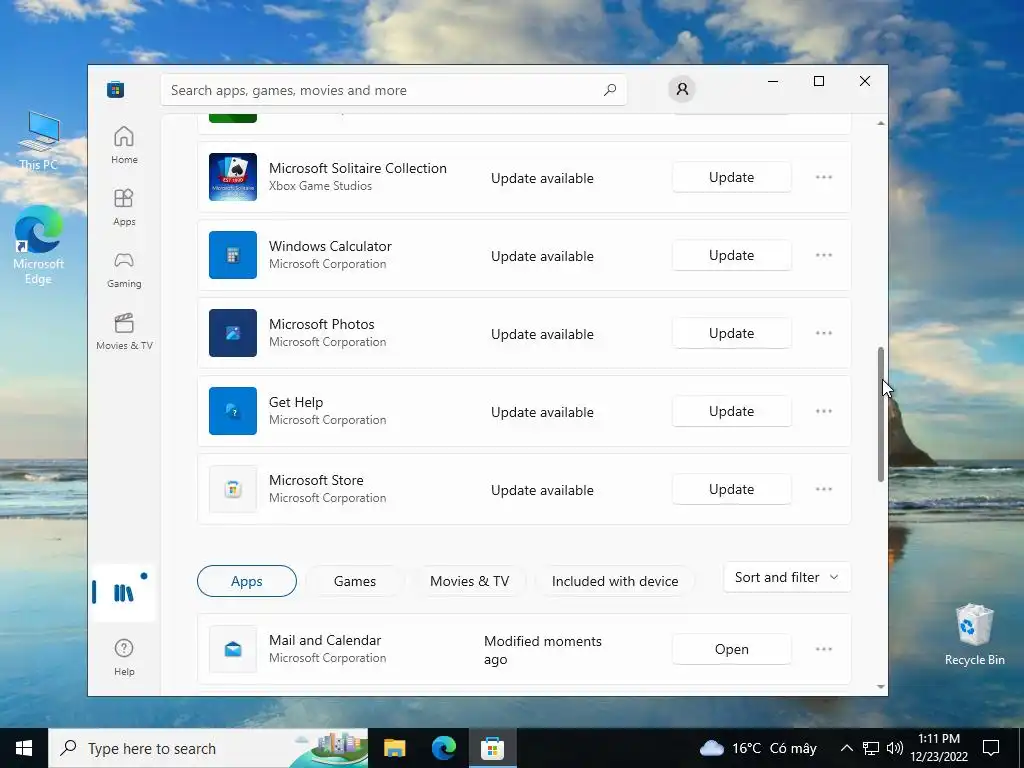Open more options for Microsoft Photos

[x=824, y=333]
